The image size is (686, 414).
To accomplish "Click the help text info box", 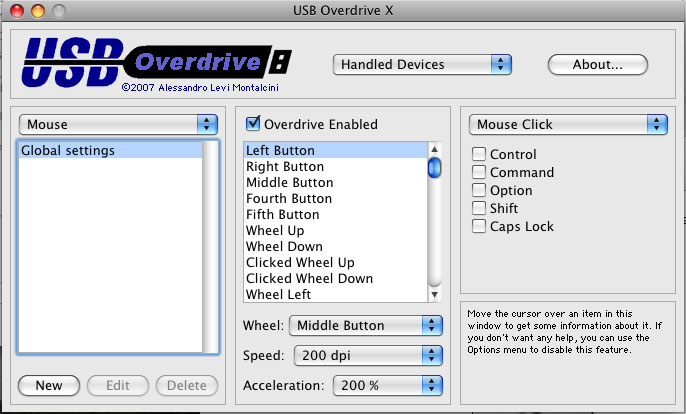I will point(568,352).
